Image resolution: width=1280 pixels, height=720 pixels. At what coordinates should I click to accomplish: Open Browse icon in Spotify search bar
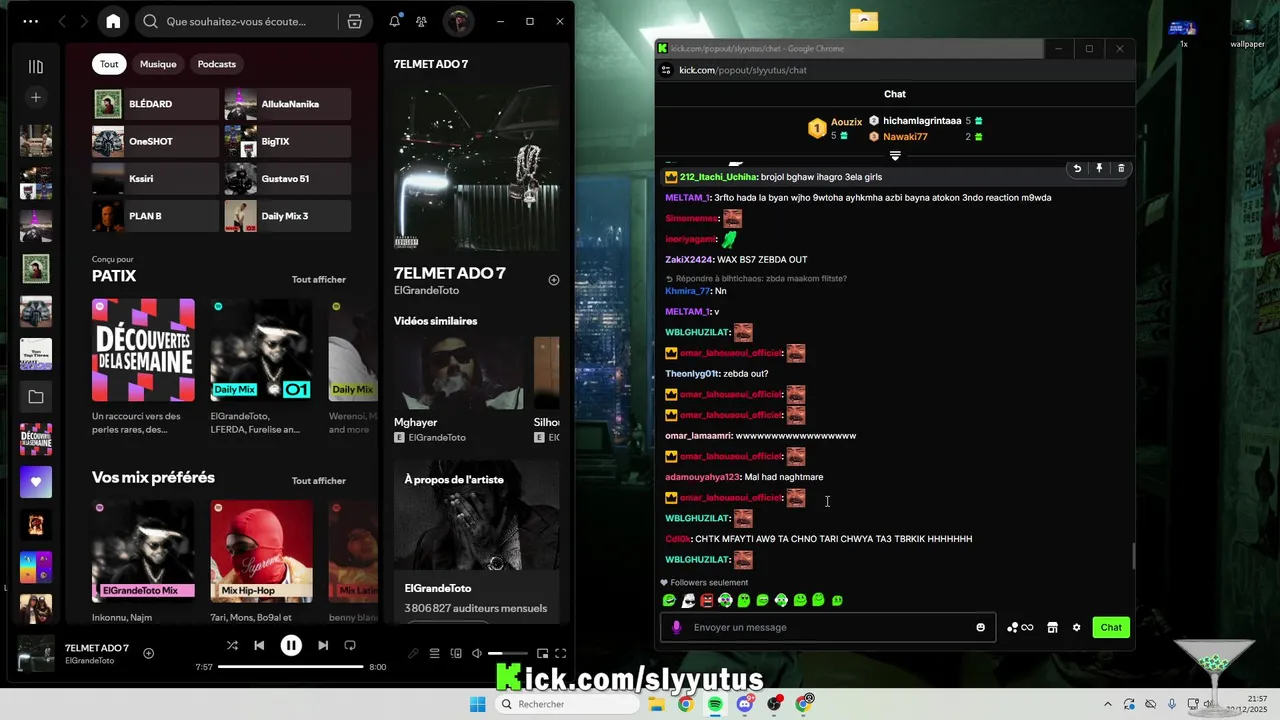coord(354,21)
